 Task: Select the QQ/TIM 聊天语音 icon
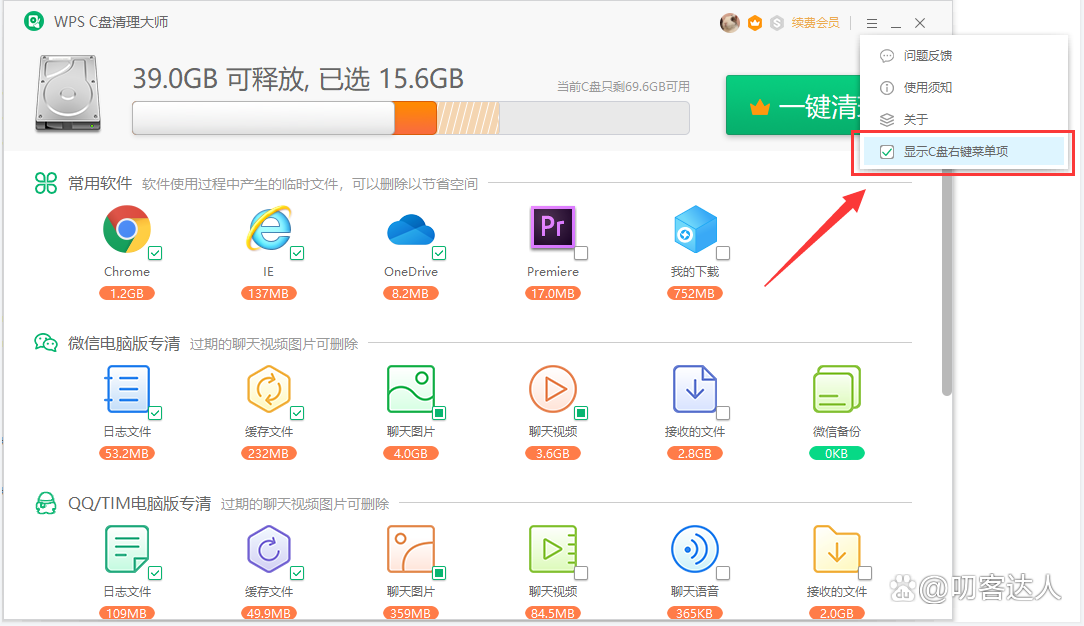(695, 549)
